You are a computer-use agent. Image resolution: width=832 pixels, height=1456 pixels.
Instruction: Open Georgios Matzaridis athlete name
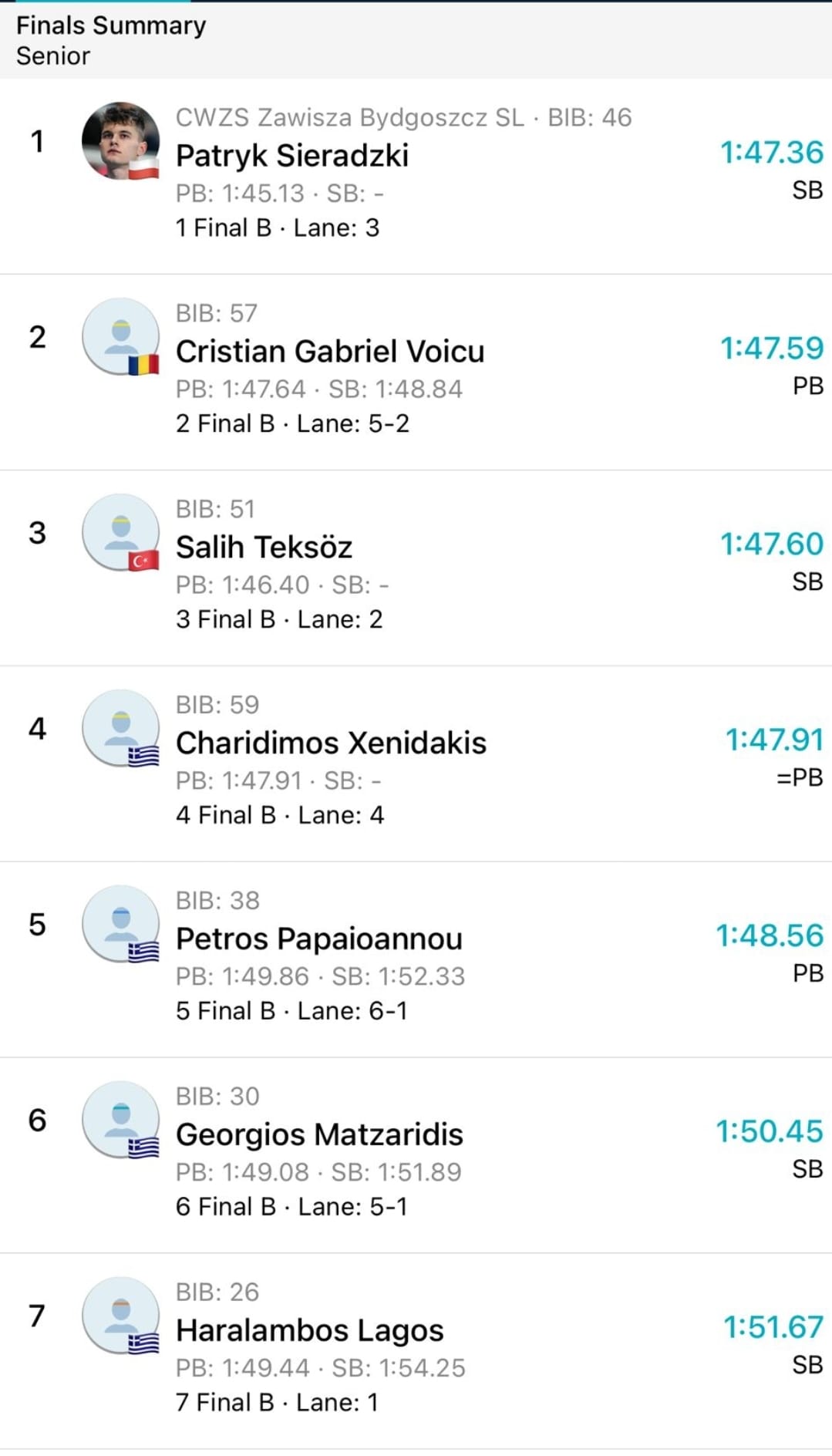pos(319,1135)
